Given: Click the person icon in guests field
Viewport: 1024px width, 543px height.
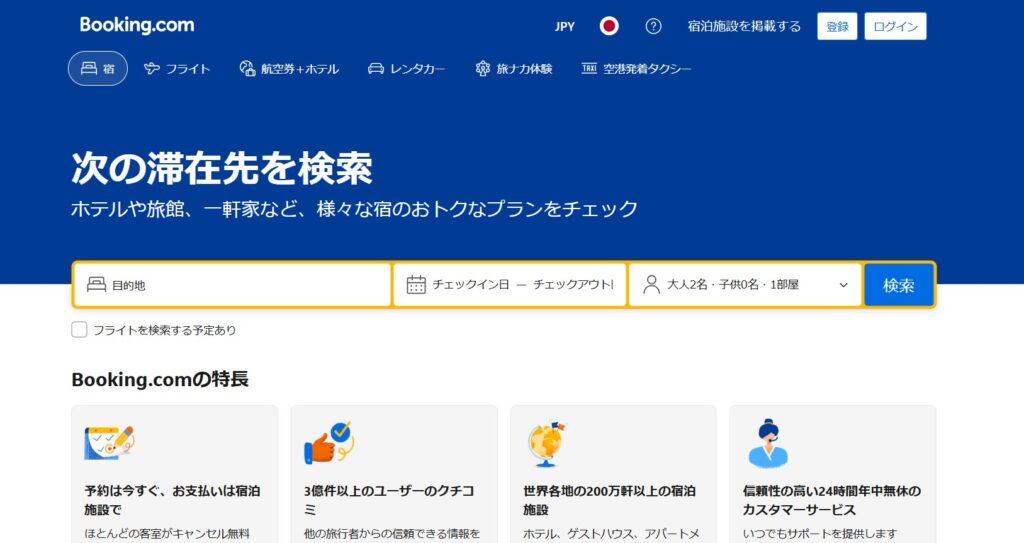Looking at the screenshot, I should coord(651,284).
